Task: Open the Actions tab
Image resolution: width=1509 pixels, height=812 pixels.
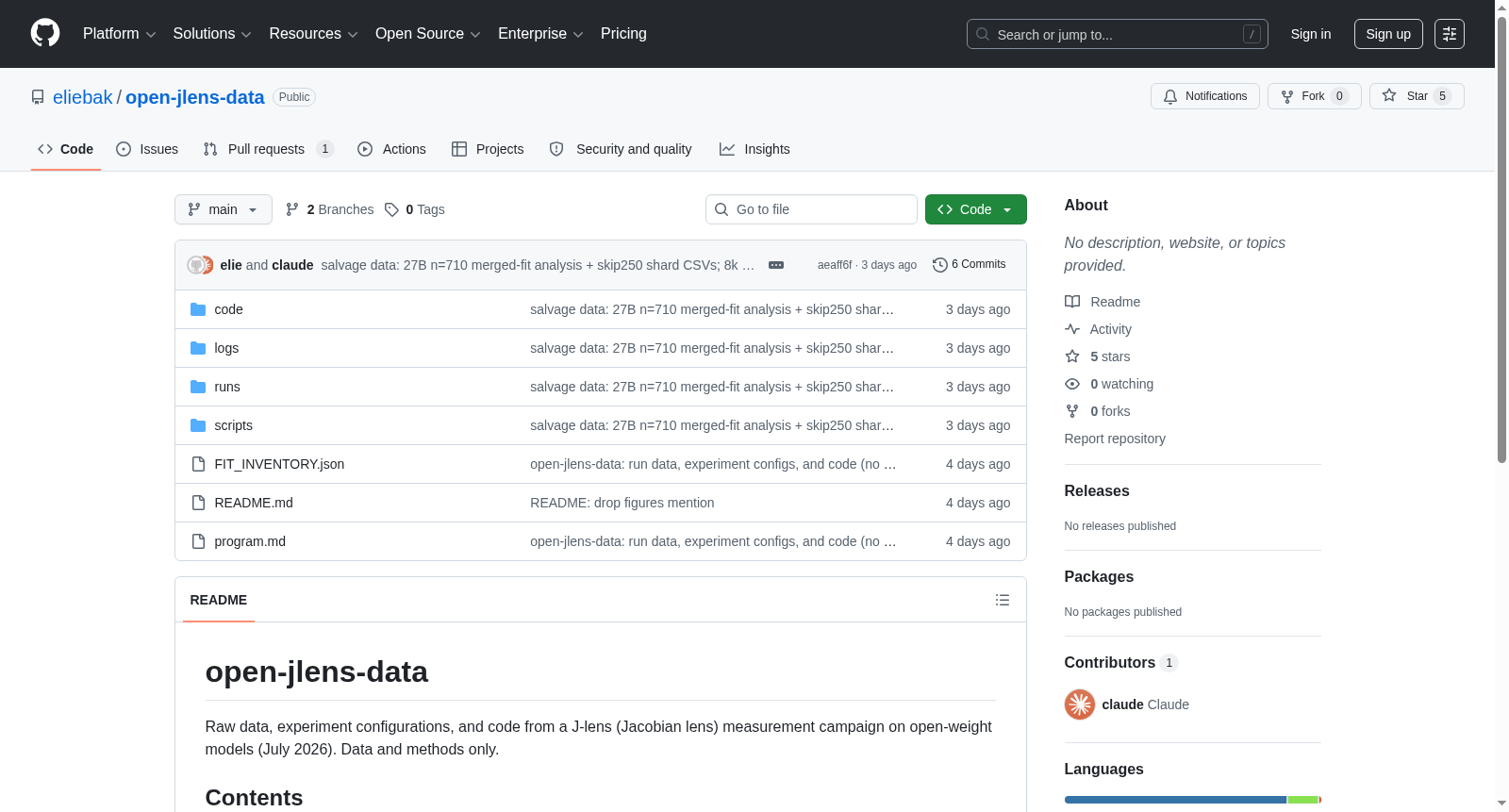Action: click(x=392, y=149)
